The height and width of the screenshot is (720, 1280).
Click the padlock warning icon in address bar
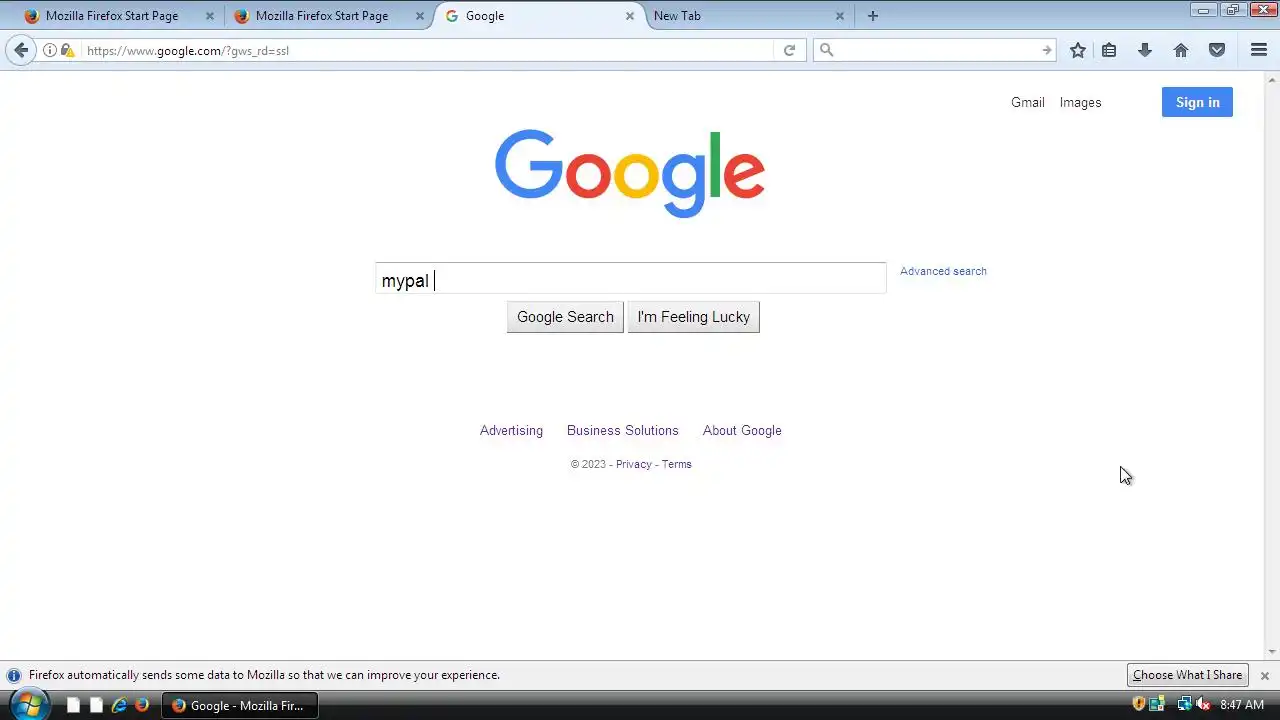(67, 50)
